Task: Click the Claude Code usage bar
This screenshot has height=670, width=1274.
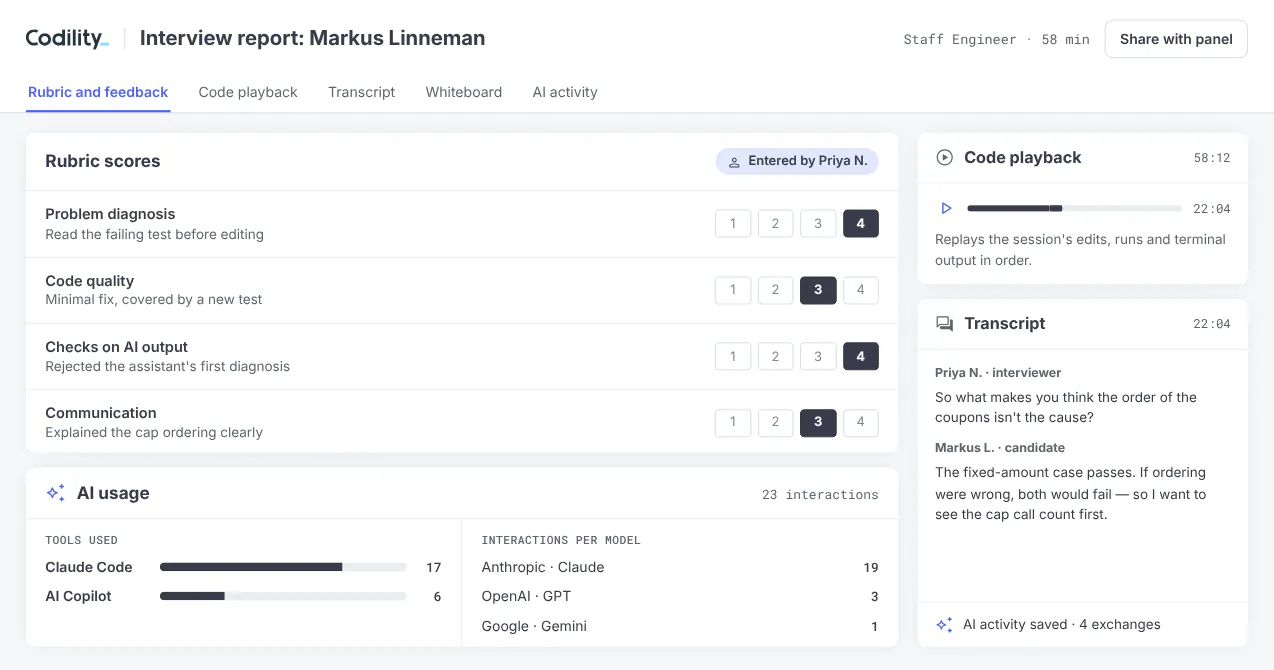Action: pos(283,567)
